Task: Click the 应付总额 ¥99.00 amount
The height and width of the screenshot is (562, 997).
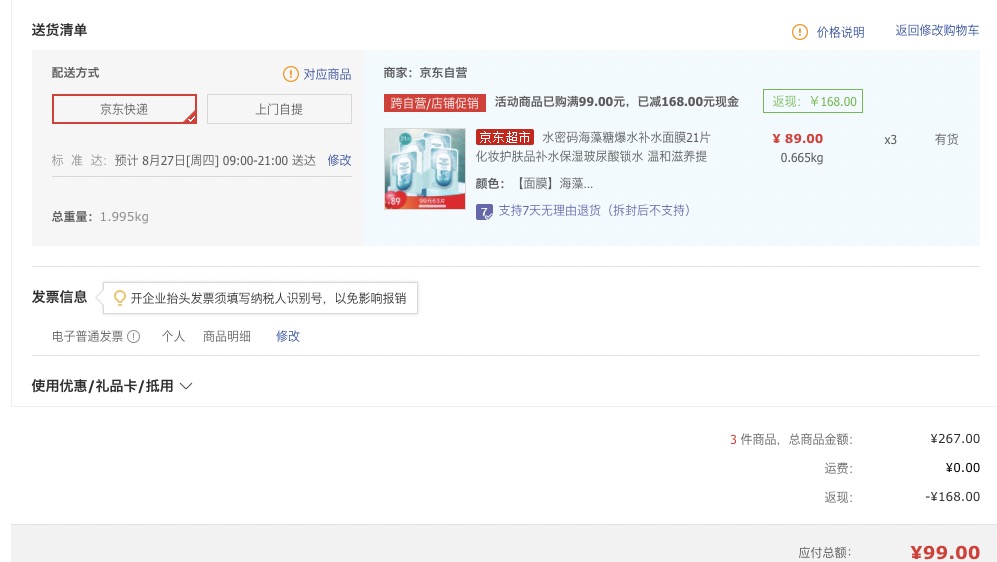Action: (x=945, y=552)
